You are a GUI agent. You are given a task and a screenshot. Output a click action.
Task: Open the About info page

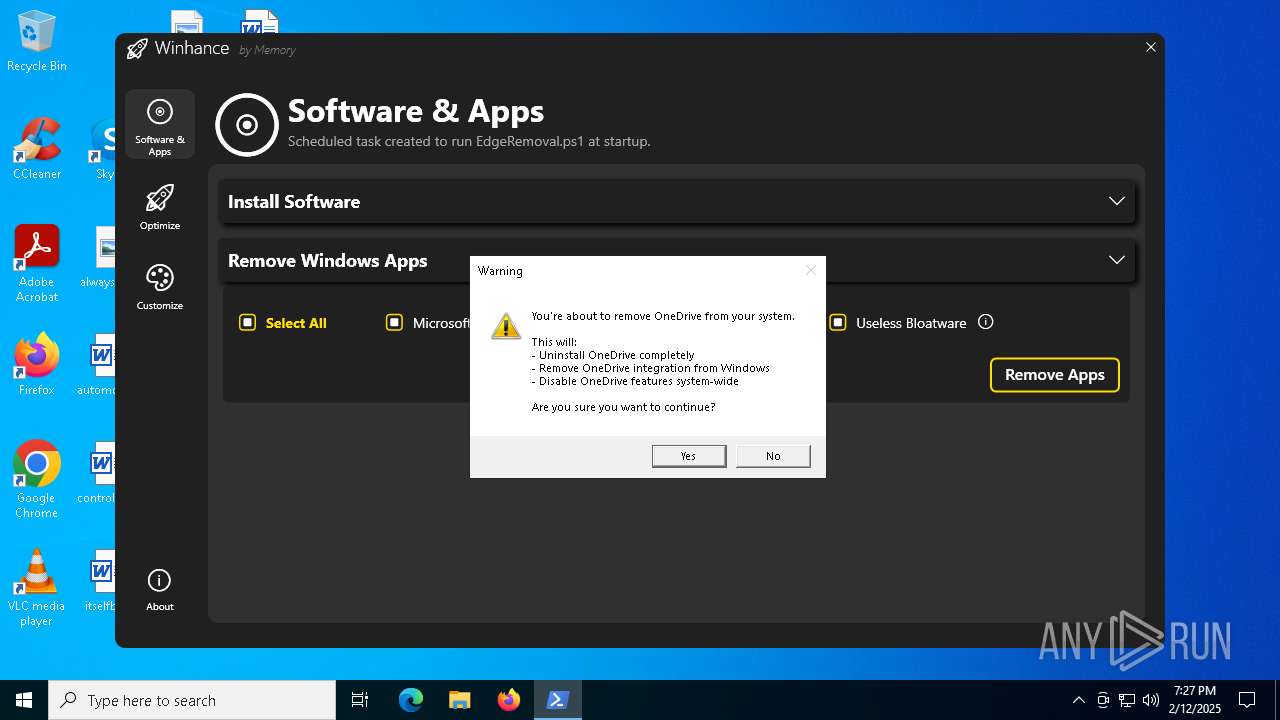[160, 590]
